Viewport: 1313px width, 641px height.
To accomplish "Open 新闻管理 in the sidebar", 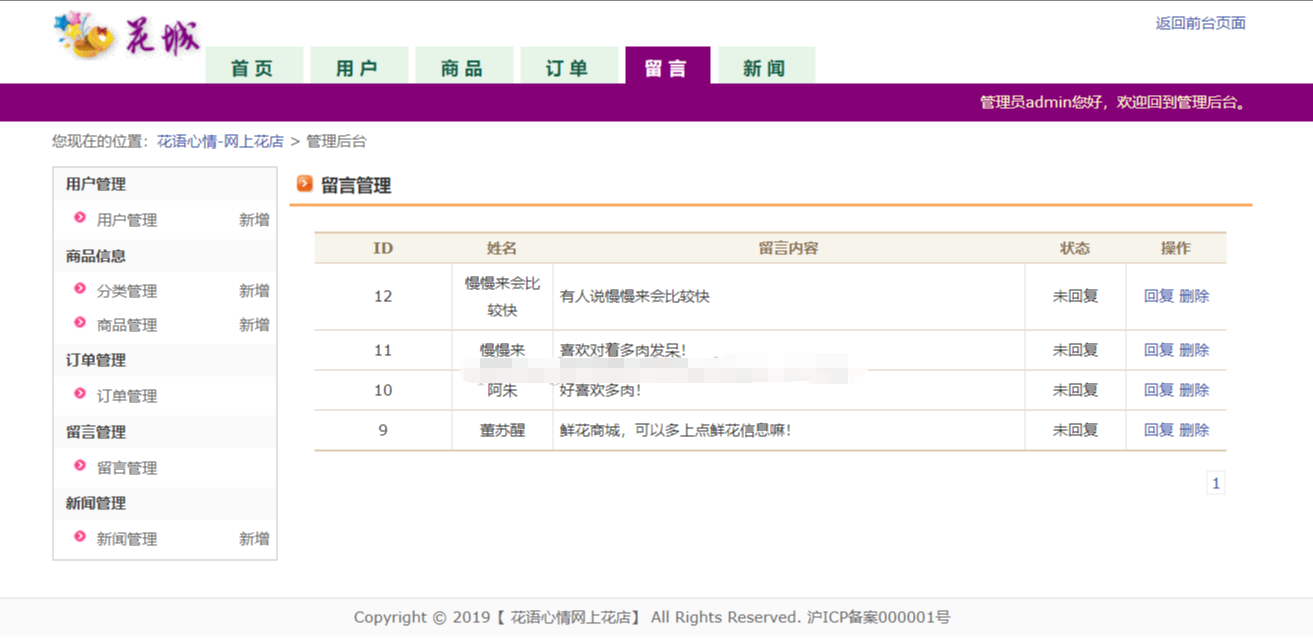I will coord(127,539).
